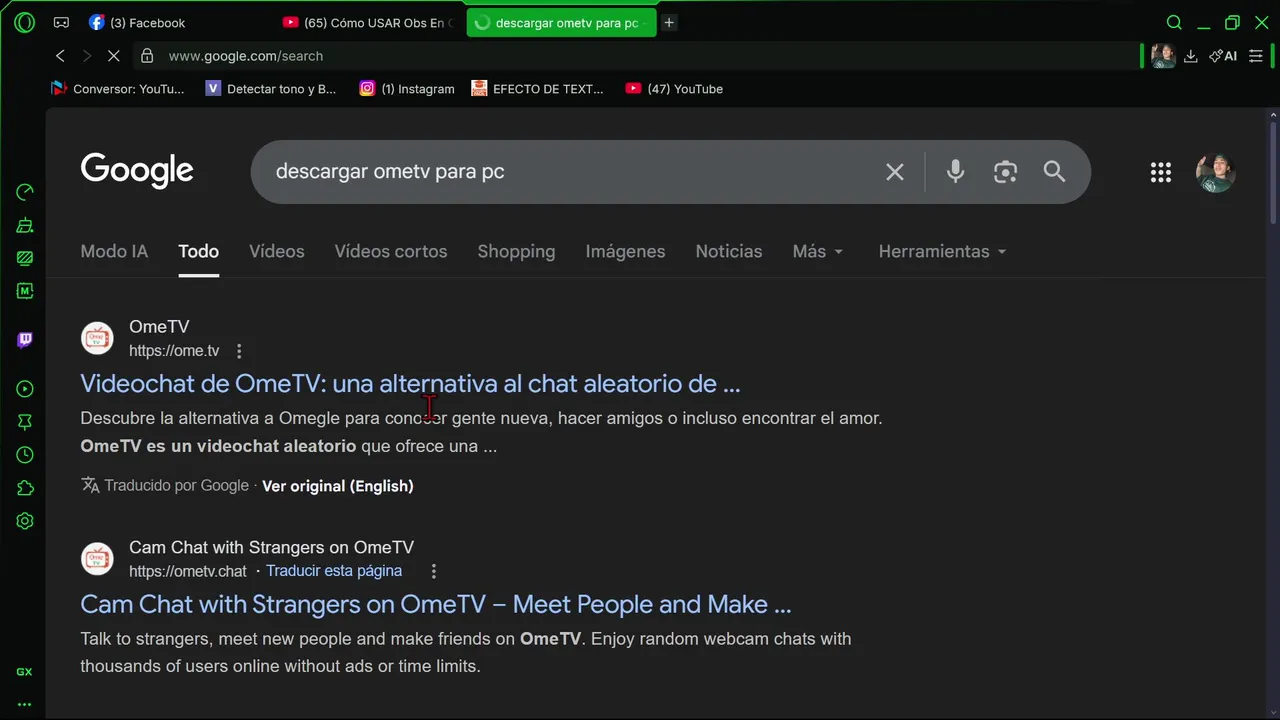Open Cam Chat with Strangers result title

tap(435, 604)
